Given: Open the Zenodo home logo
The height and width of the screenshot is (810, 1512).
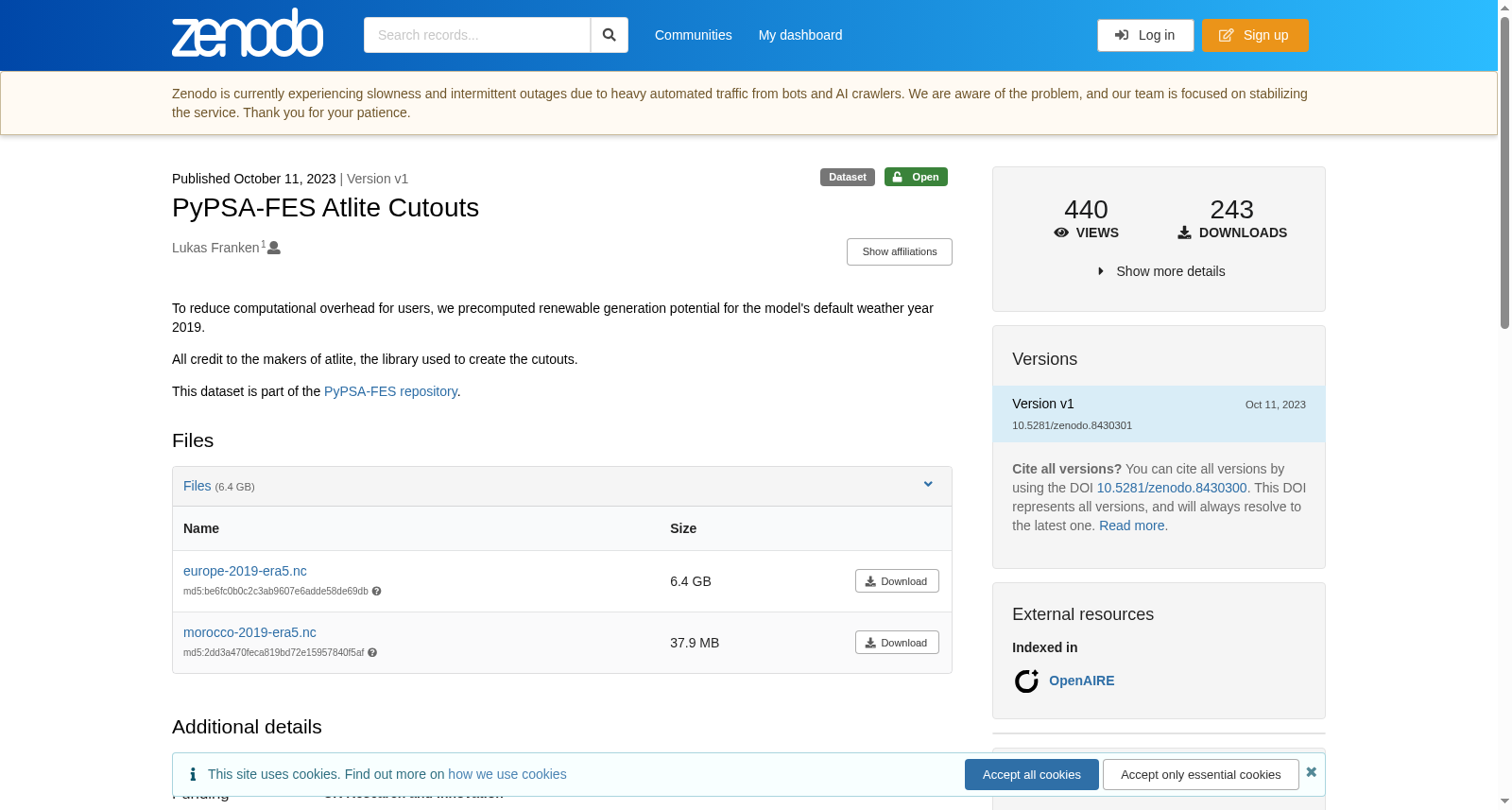Looking at the screenshot, I should [x=248, y=33].
